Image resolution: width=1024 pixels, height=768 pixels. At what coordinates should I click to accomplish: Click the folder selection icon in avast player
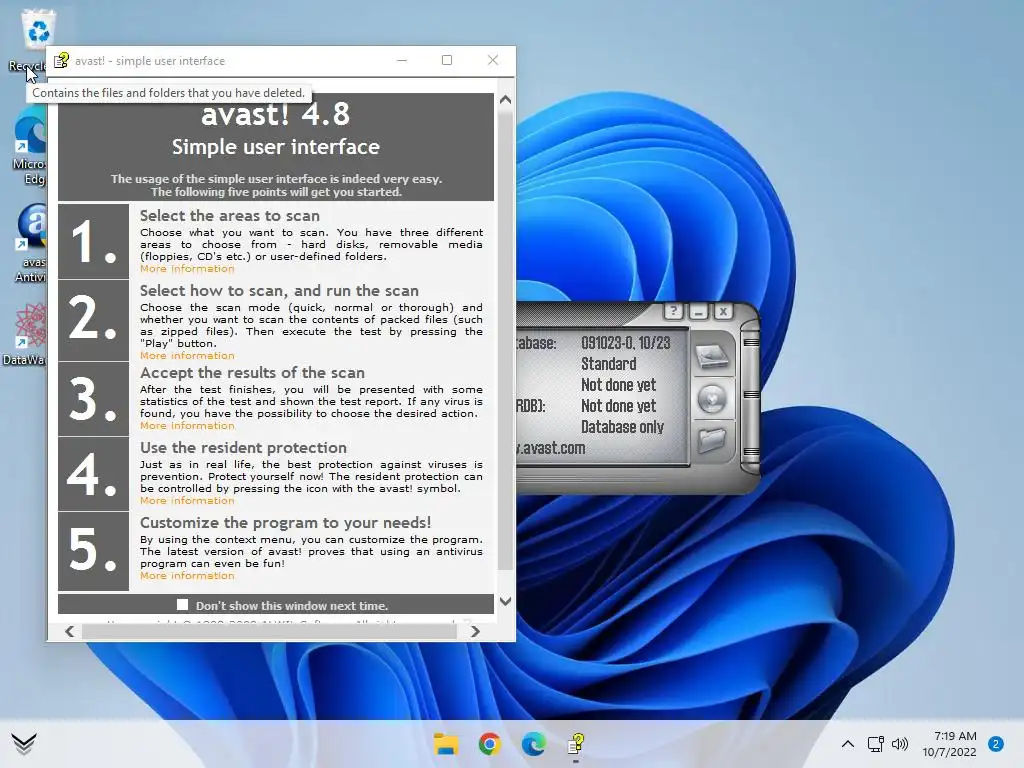(x=711, y=440)
